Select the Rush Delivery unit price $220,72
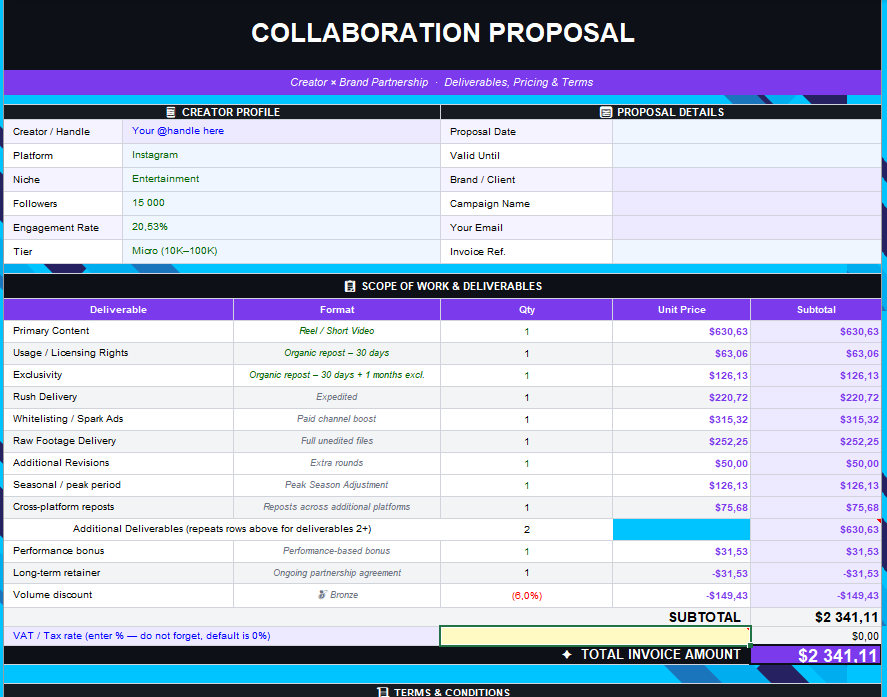The height and width of the screenshot is (697, 887). tap(682, 397)
